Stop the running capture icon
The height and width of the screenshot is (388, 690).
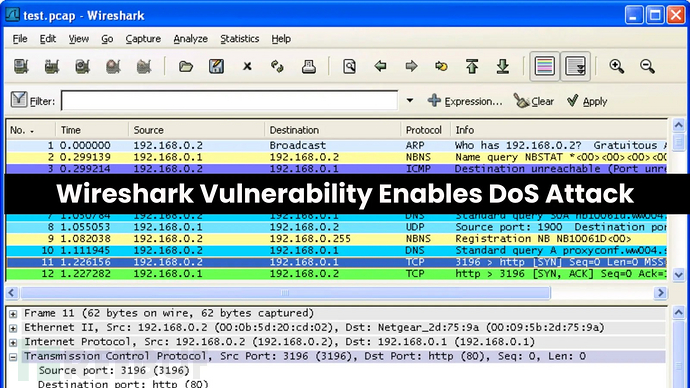[x=113, y=66]
